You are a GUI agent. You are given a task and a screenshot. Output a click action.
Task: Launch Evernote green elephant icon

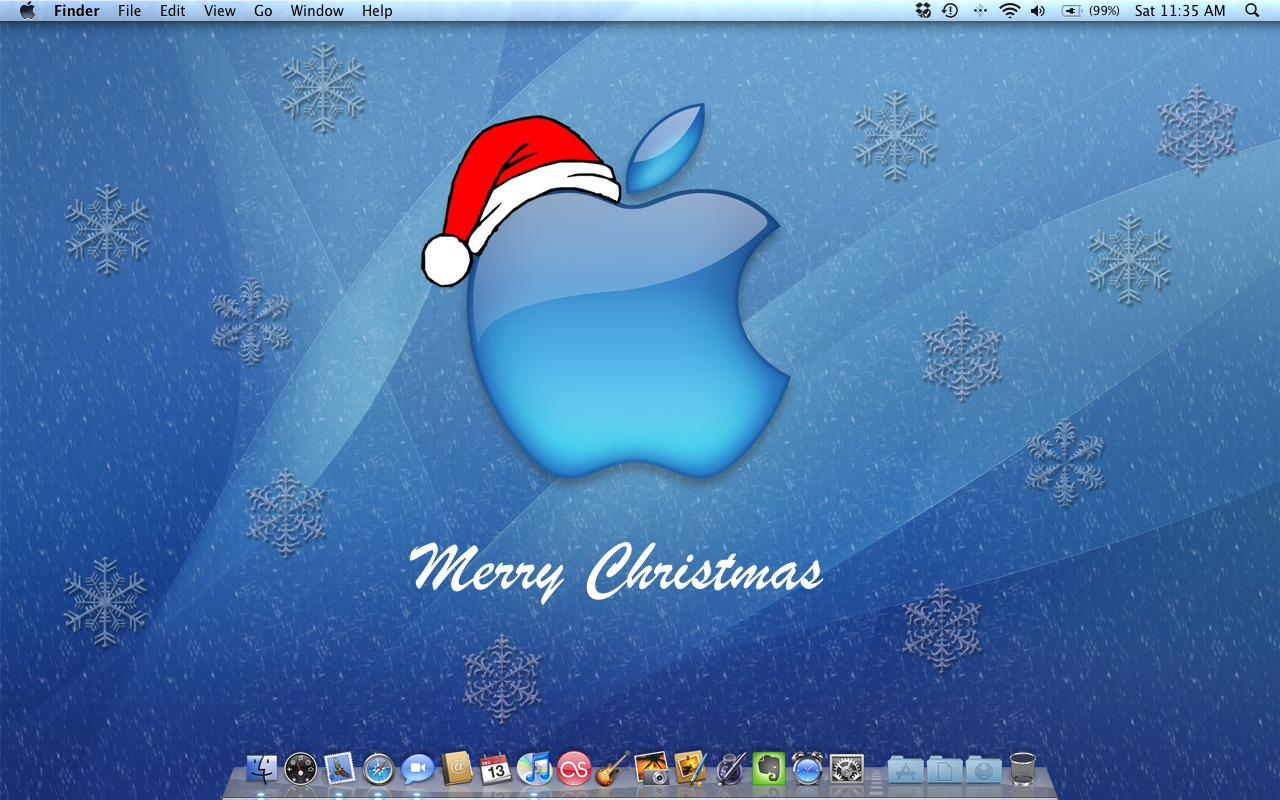769,768
